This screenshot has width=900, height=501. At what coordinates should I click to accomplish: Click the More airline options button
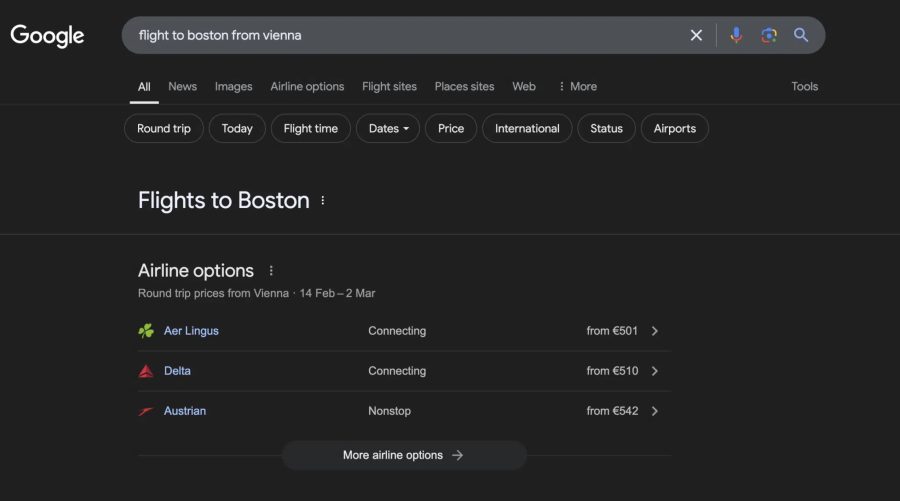[x=404, y=455]
